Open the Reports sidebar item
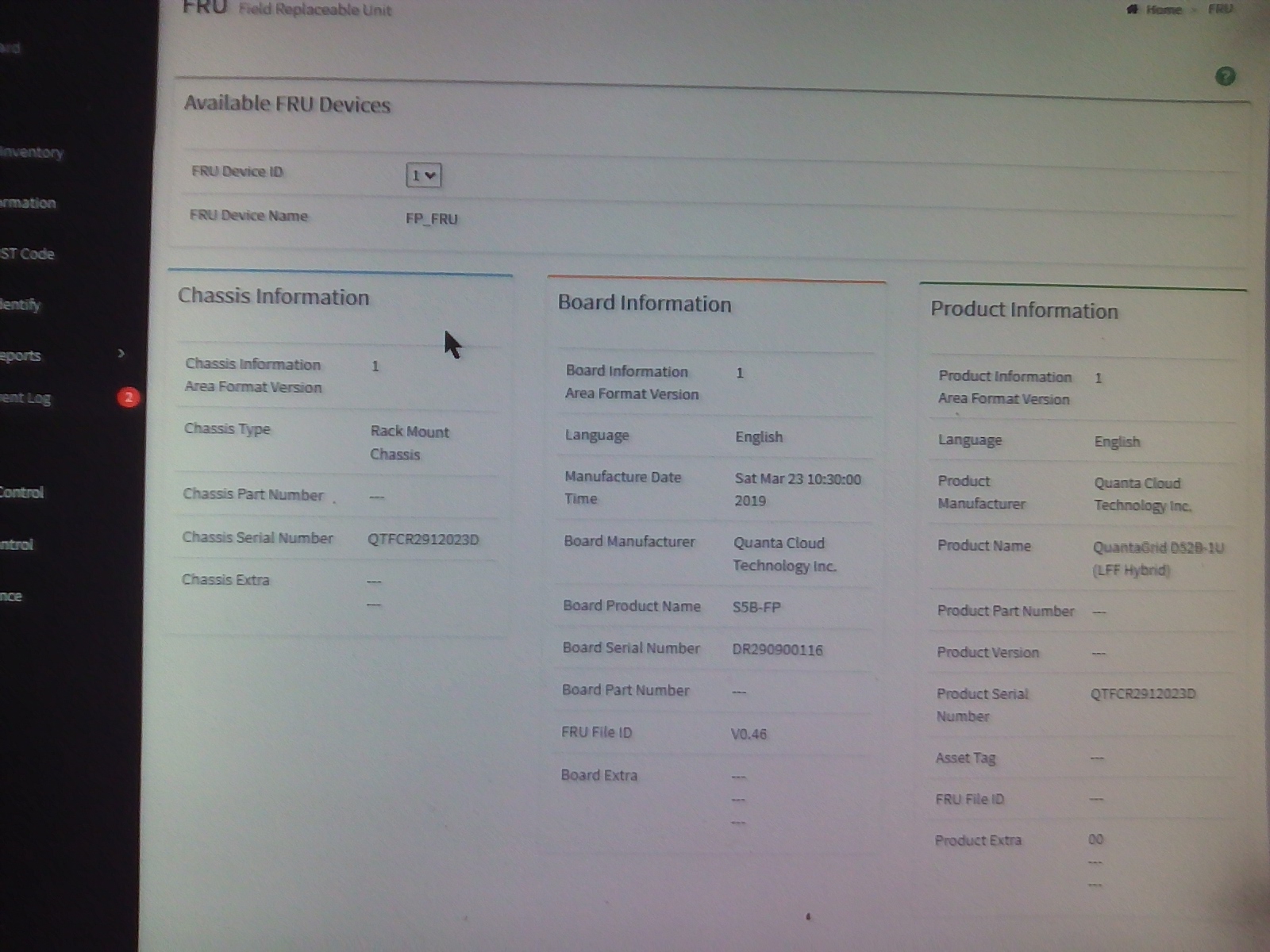 21,355
